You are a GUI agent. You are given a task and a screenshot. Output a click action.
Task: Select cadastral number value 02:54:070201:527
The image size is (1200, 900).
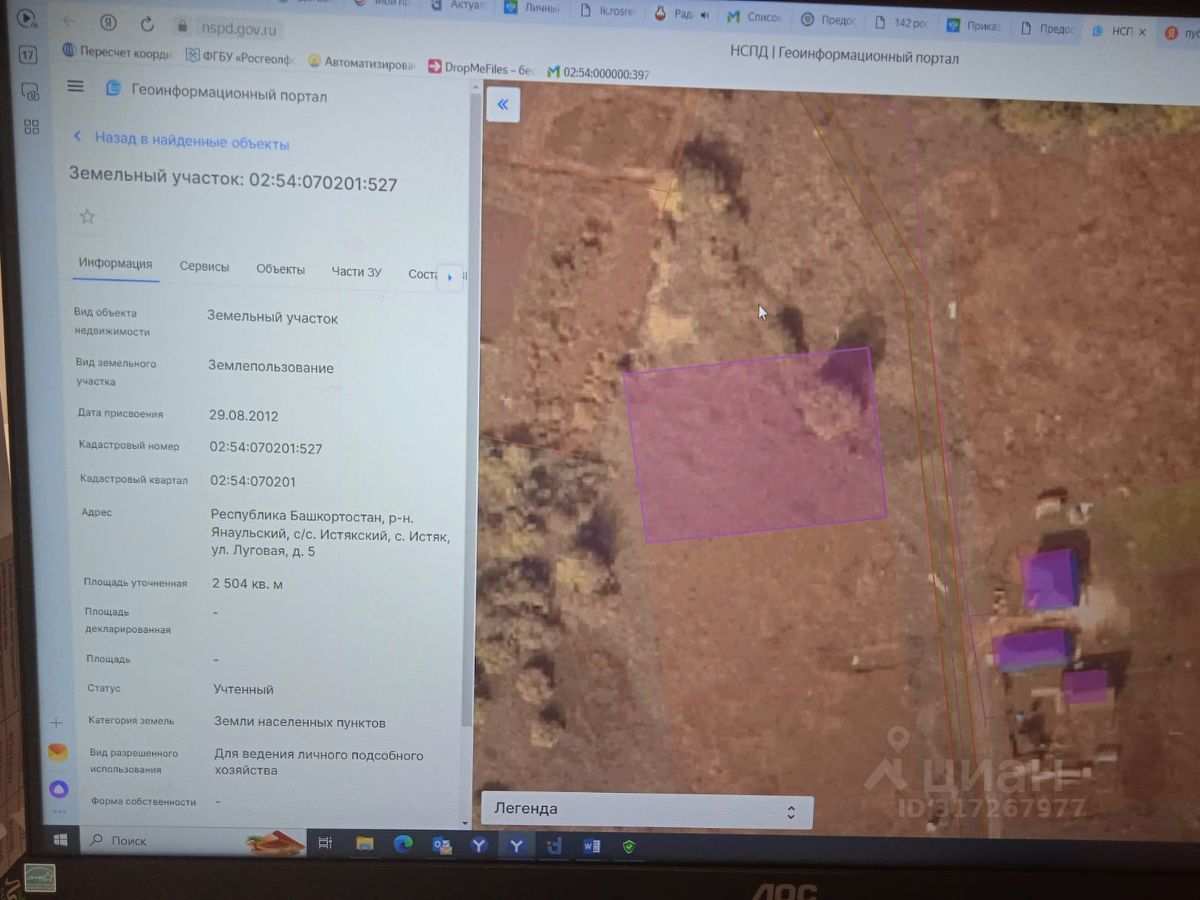click(x=266, y=449)
